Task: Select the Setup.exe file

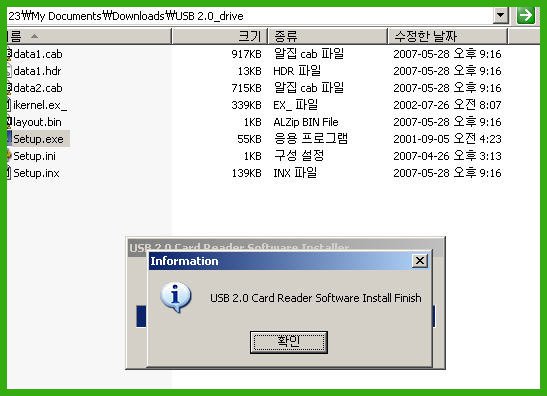Action: (x=38, y=139)
